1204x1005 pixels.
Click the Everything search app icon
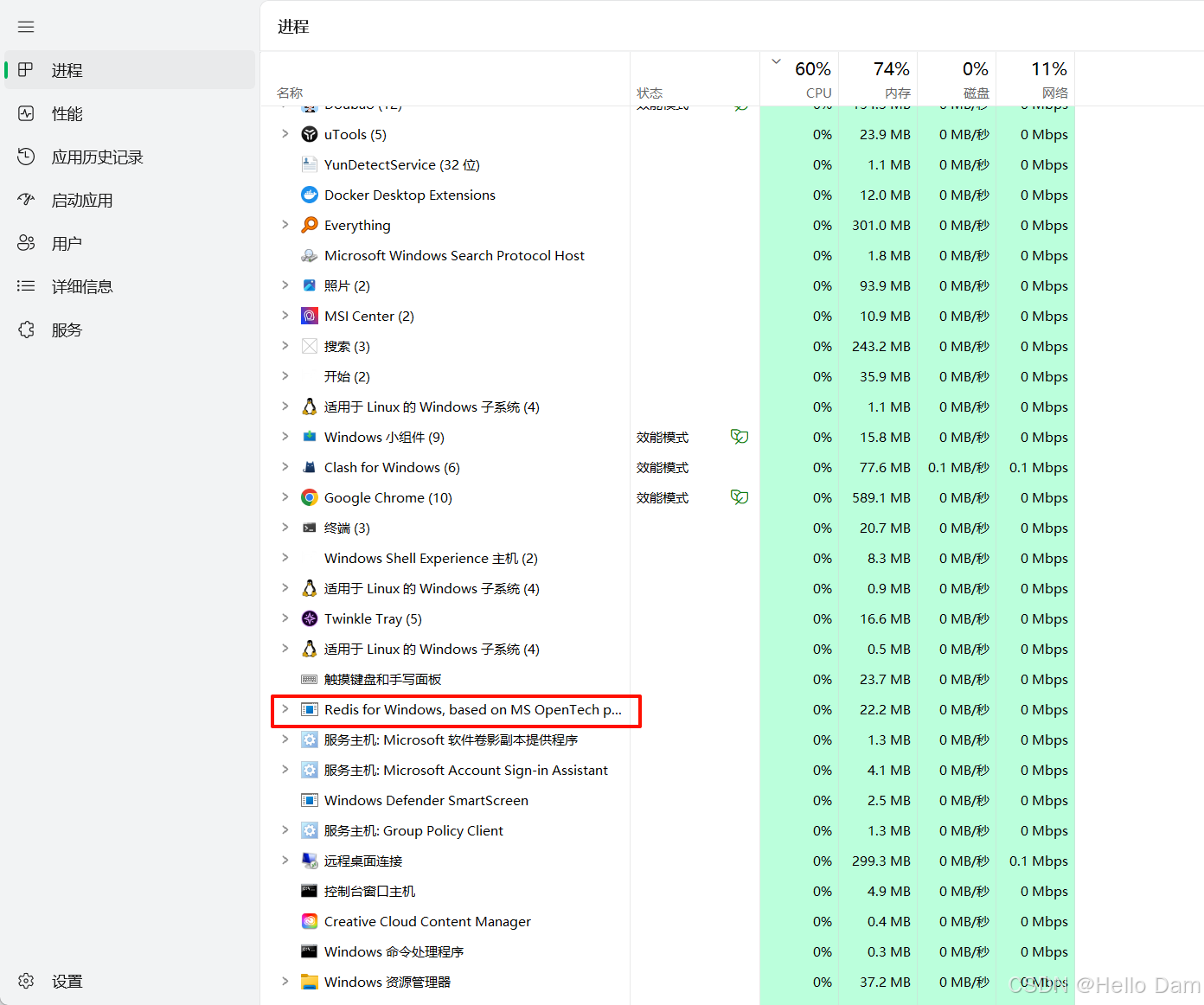pyautogui.click(x=309, y=225)
